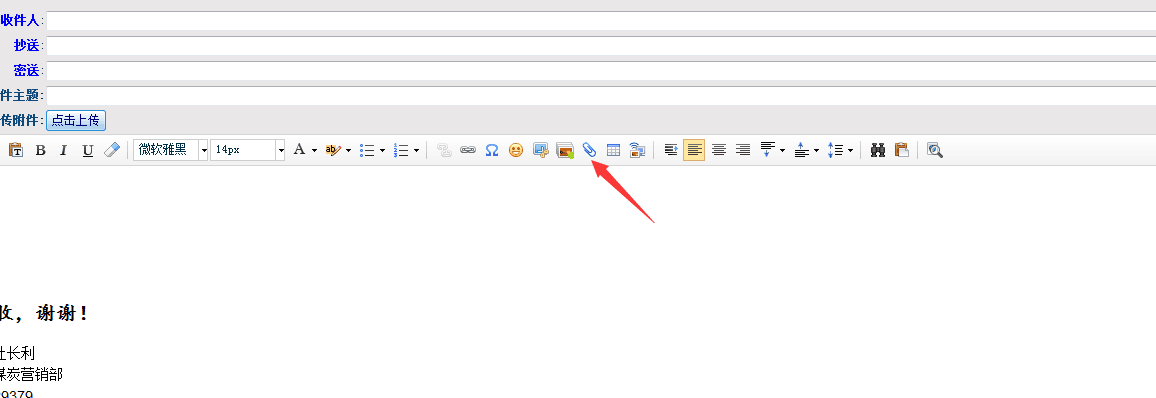Click the 密送 BCC label link
The height and width of the screenshot is (398, 1156).
click(26, 71)
